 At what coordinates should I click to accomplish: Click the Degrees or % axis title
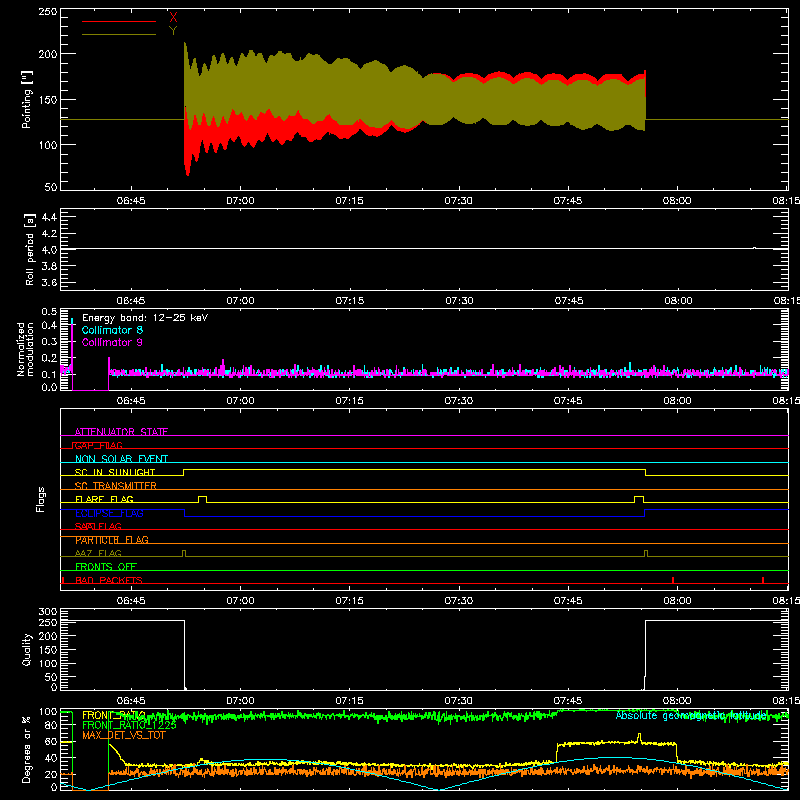click(27, 749)
